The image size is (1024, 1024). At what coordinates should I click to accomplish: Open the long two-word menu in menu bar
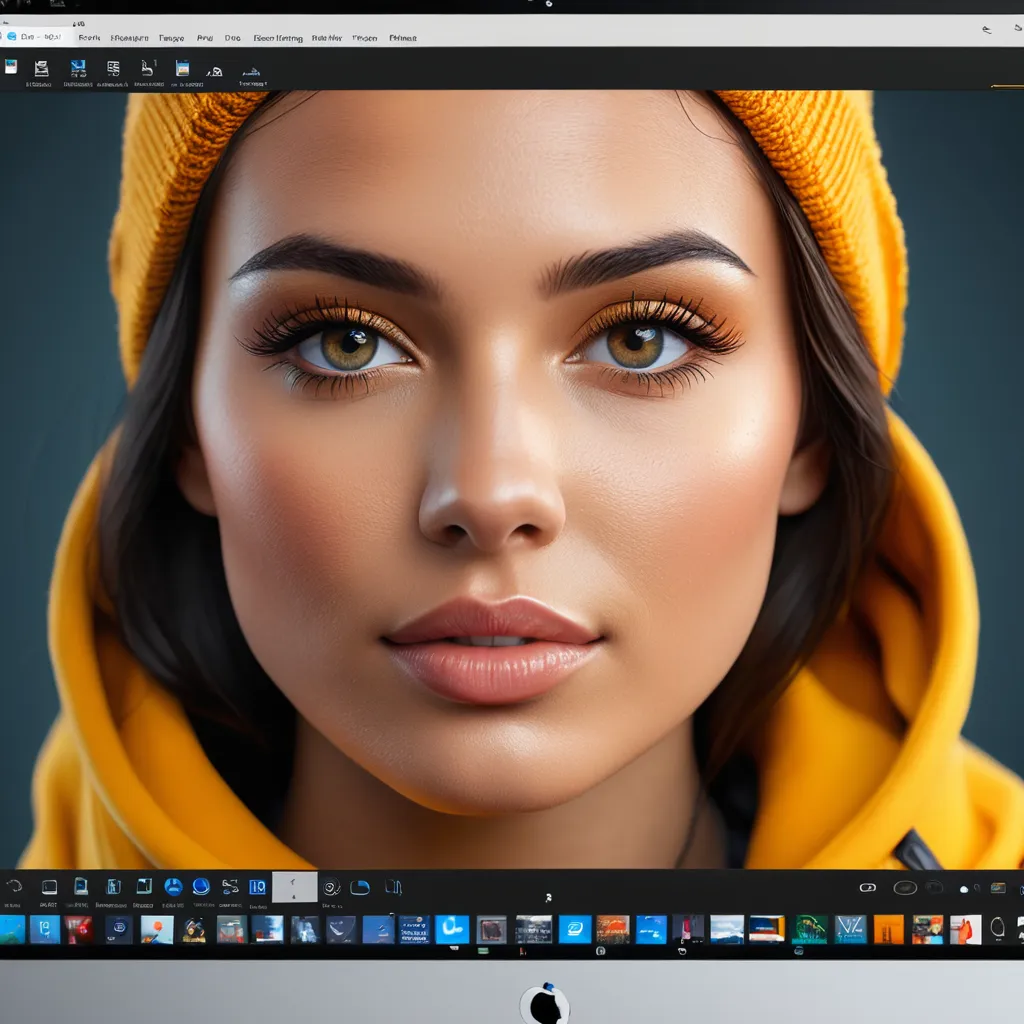[278, 38]
